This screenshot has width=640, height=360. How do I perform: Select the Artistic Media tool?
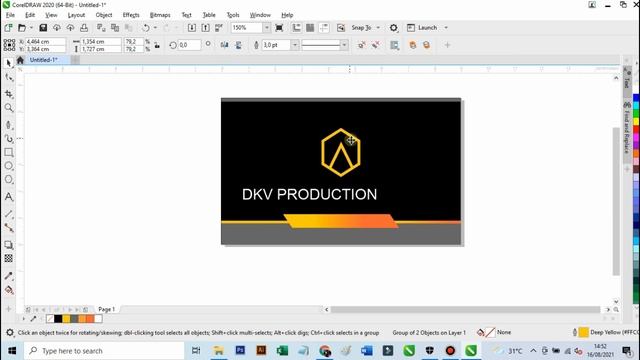pyautogui.click(x=9, y=139)
